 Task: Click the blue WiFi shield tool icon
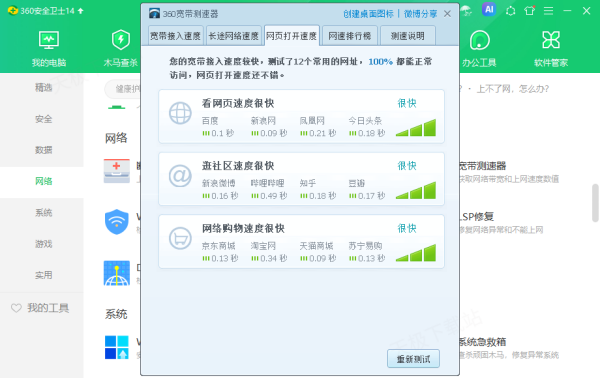(x=117, y=222)
